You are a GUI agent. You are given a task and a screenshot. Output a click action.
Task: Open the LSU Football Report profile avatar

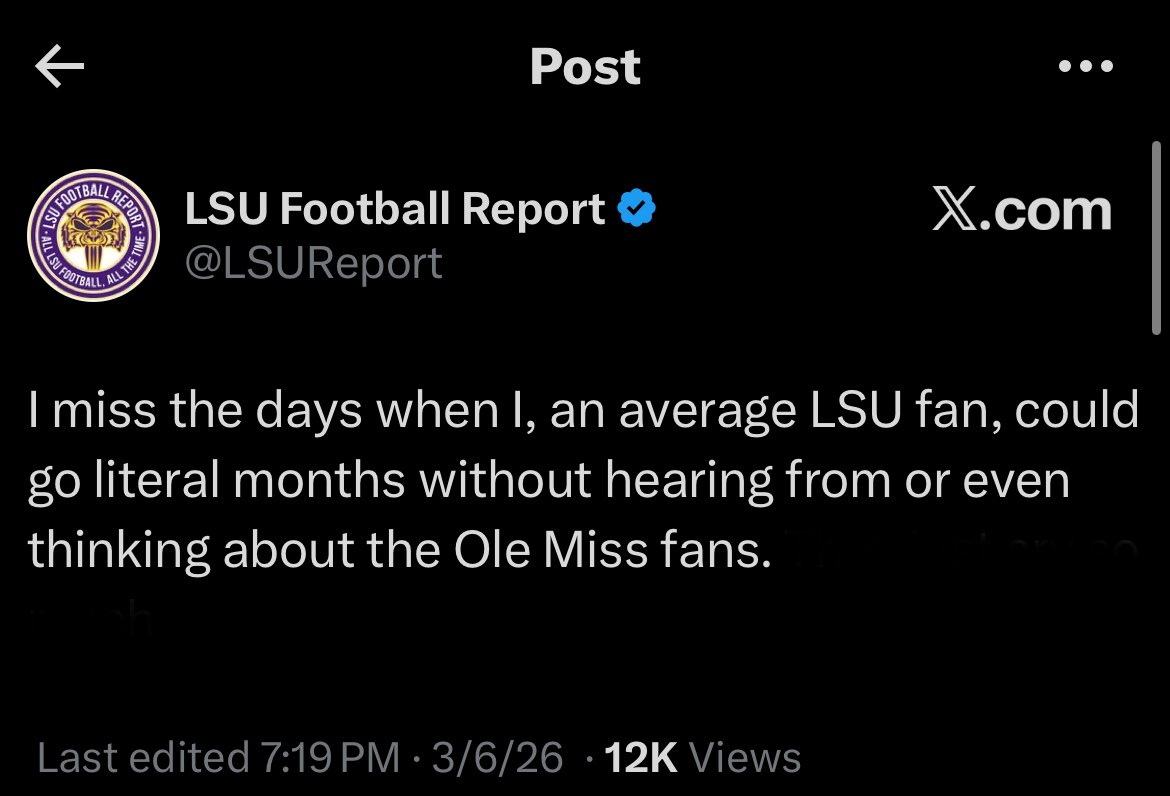[x=93, y=235]
